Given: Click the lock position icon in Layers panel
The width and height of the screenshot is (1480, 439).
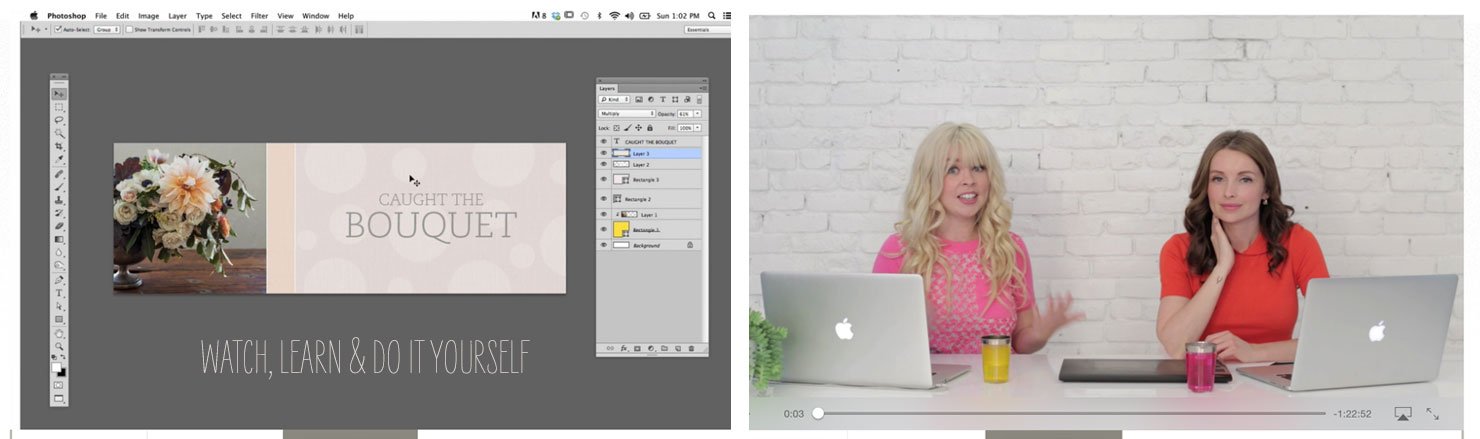Looking at the screenshot, I should pos(638,128).
